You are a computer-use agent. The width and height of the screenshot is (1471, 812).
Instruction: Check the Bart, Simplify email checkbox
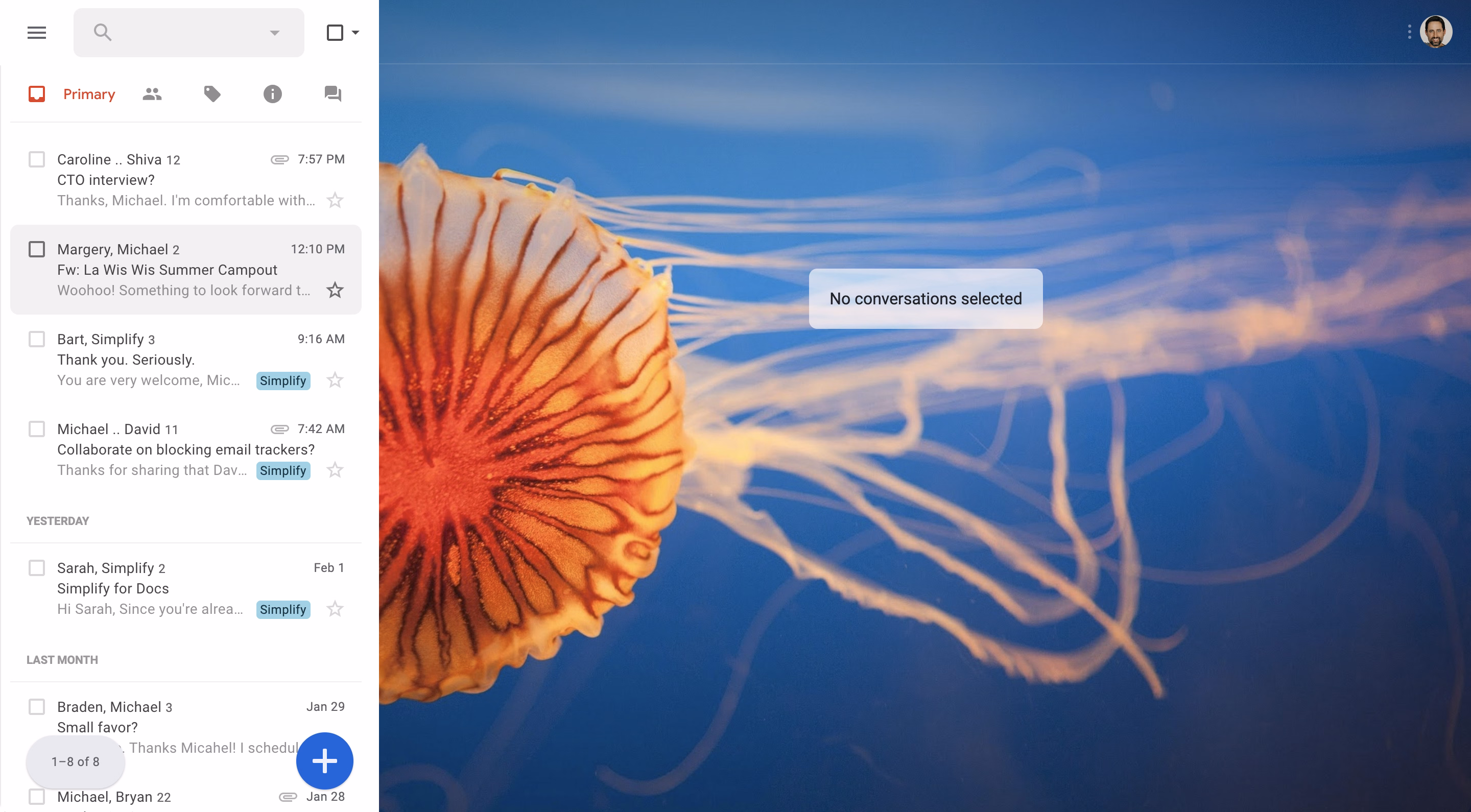coord(37,339)
